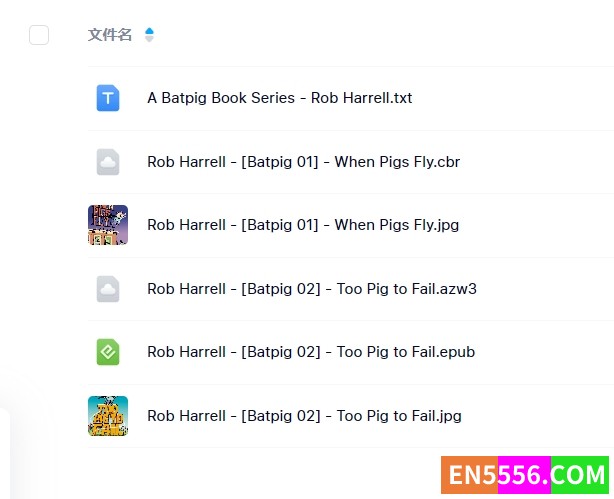This screenshot has width=614, height=499.
Task: Open the Too Pig to Fail.jpg file name
Action: pos(304,416)
